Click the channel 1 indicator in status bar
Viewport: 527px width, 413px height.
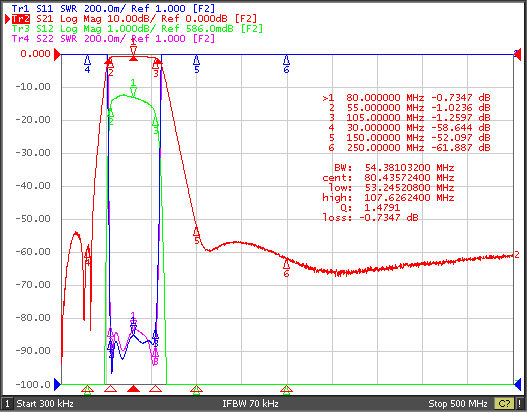(x=7, y=404)
